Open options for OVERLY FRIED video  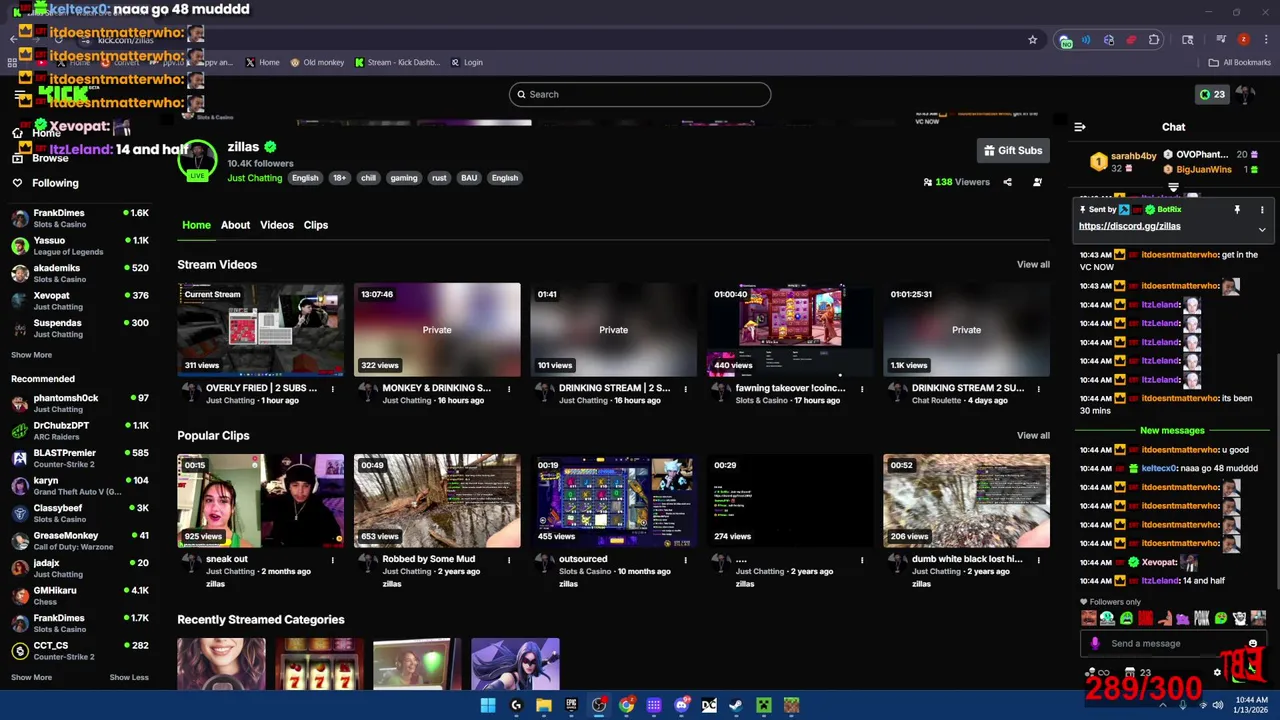click(x=332, y=389)
